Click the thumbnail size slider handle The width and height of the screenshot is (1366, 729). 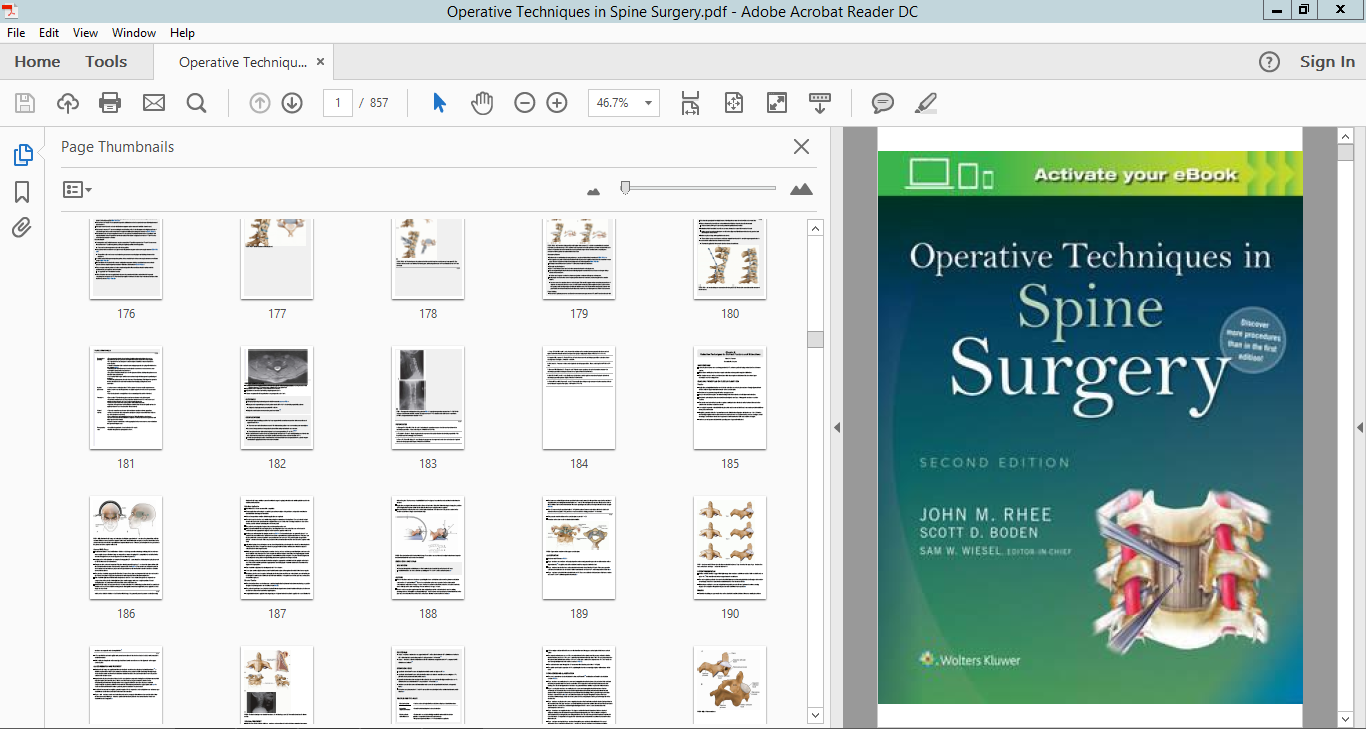click(625, 187)
